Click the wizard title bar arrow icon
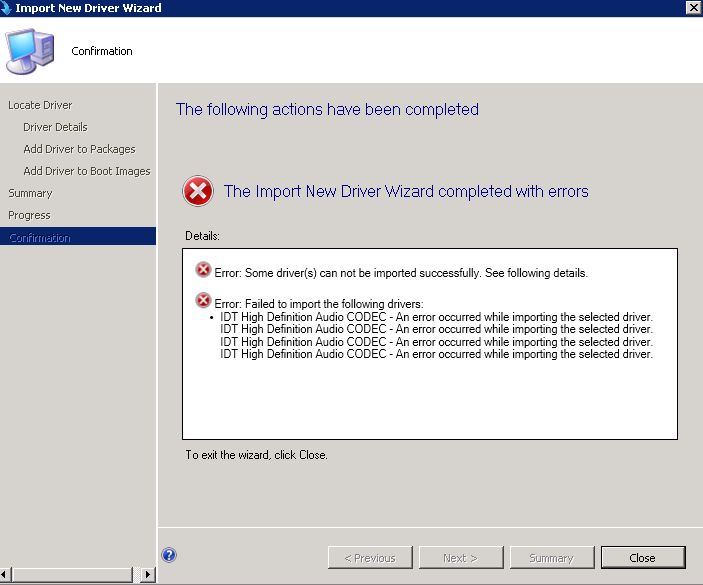The width and height of the screenshot is (703, 585). (6, 8)
